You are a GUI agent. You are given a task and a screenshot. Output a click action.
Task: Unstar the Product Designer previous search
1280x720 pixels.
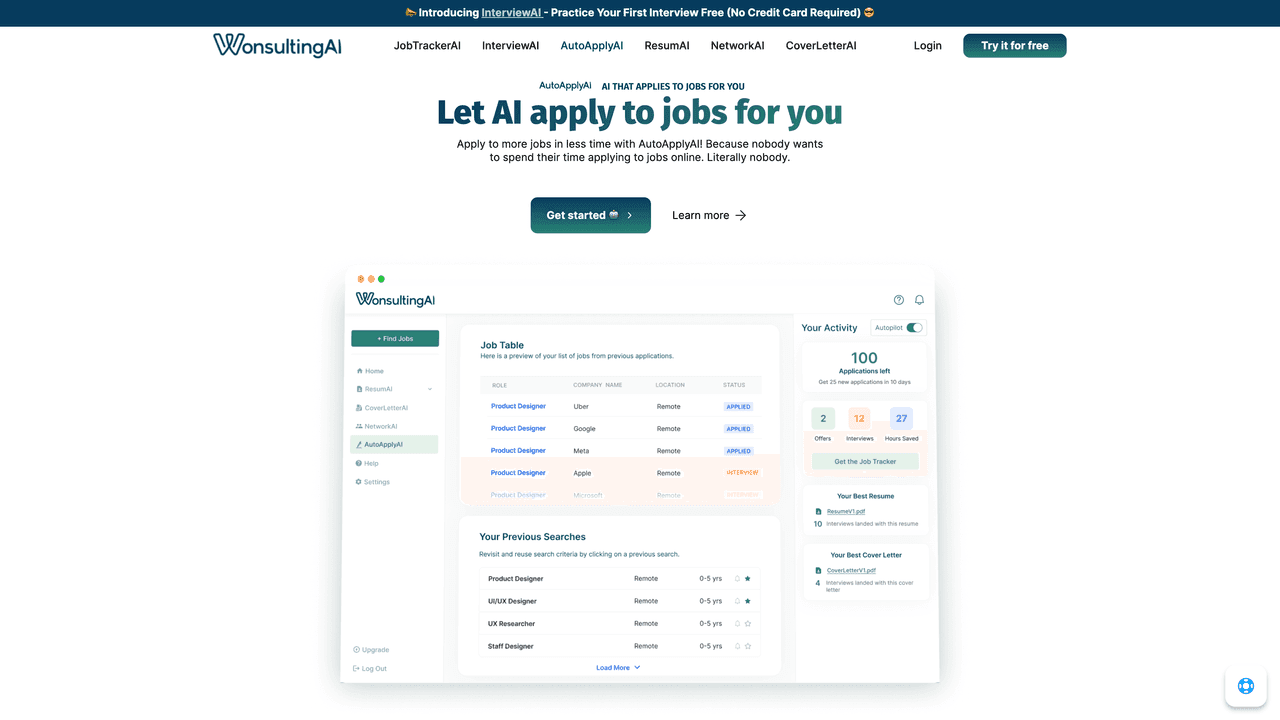click(748, 579)
